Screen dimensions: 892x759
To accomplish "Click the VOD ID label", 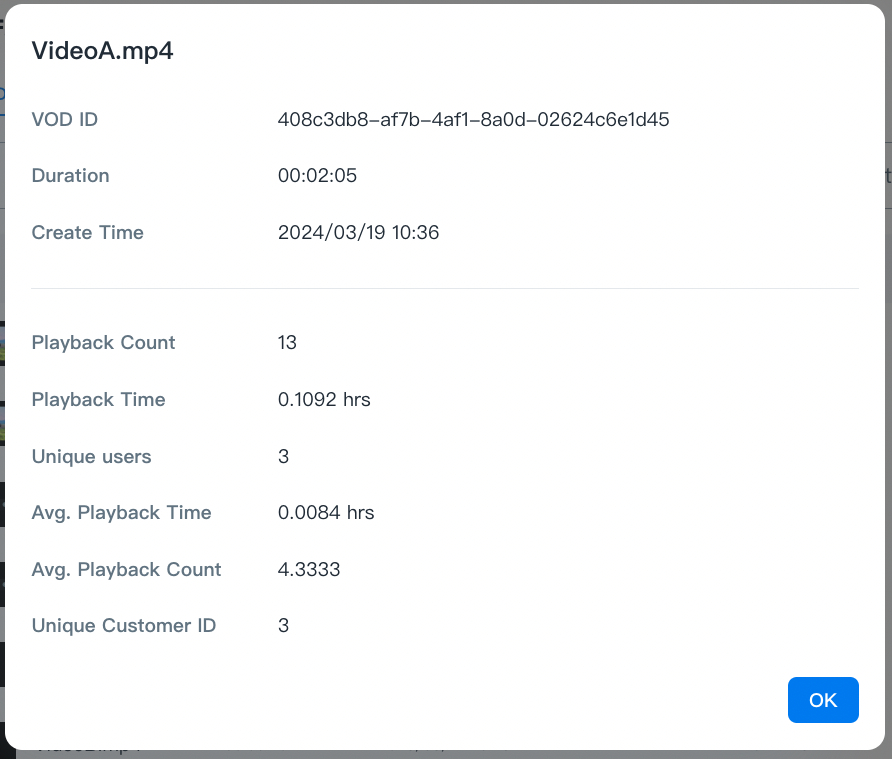I will click(65, 120).
